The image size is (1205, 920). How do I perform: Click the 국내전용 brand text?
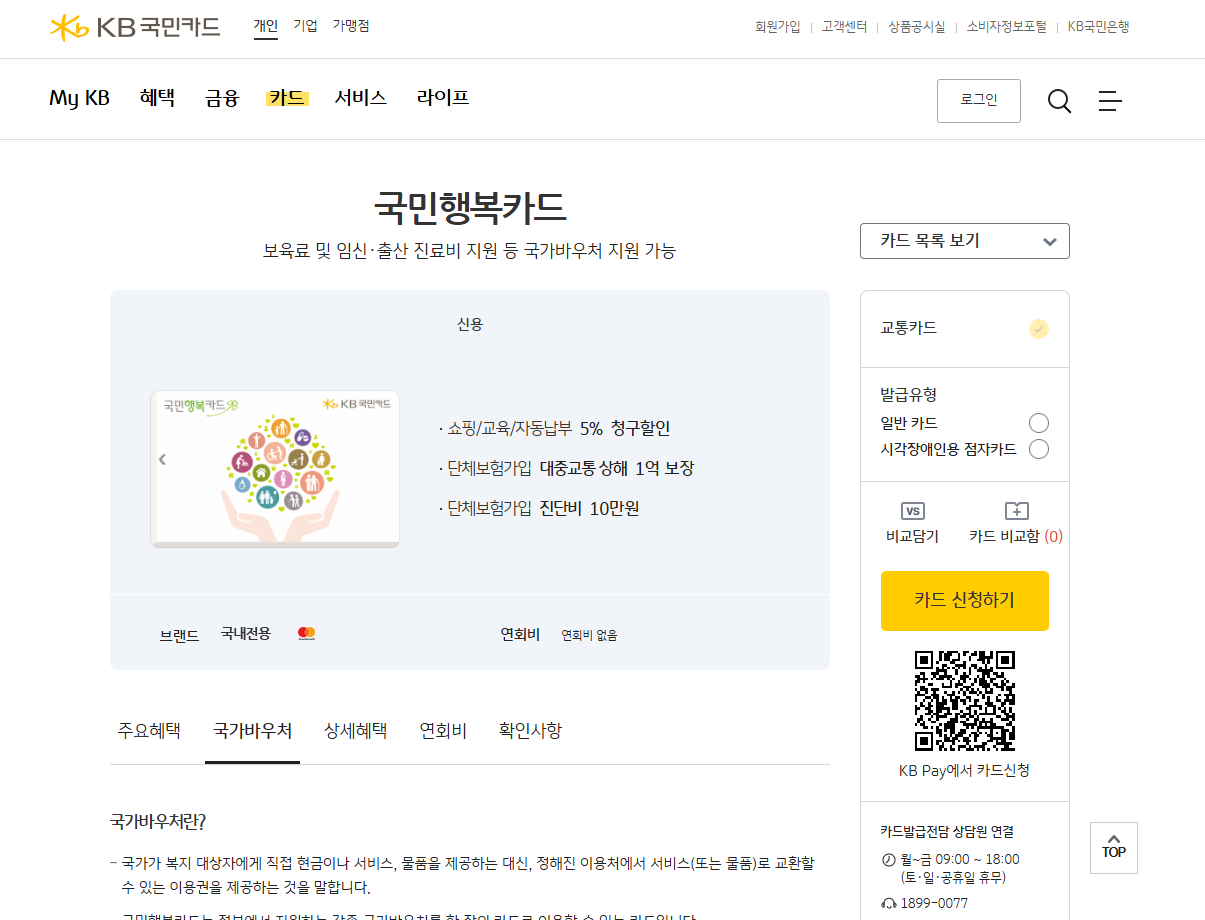(246, 633)
